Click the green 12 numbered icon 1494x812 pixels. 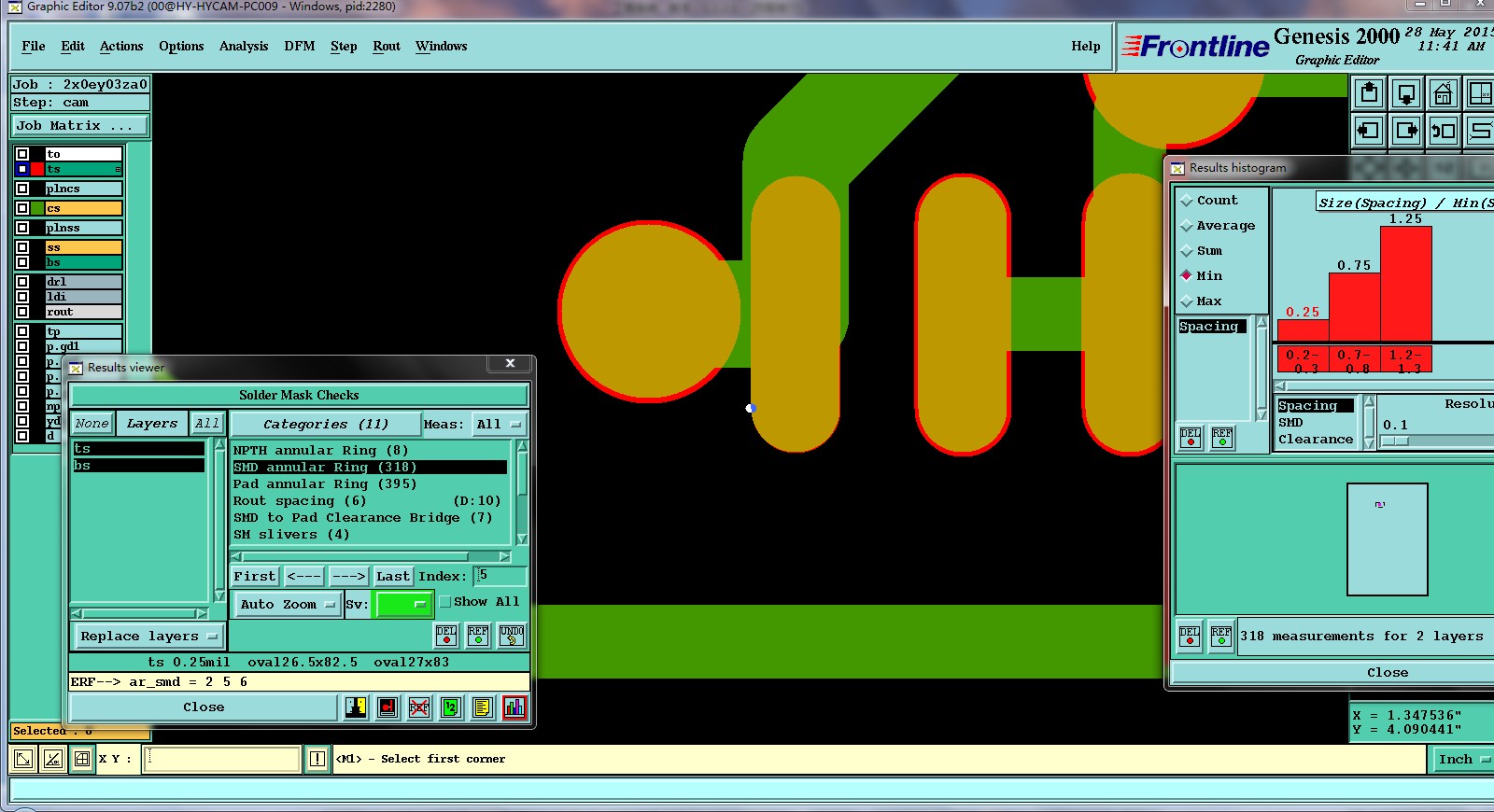coord(451,707)
